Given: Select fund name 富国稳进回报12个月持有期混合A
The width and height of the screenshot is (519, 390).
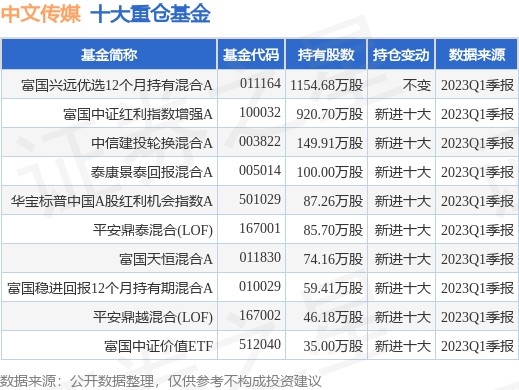Looking at the screenshot, I should [x=110, y=288].
